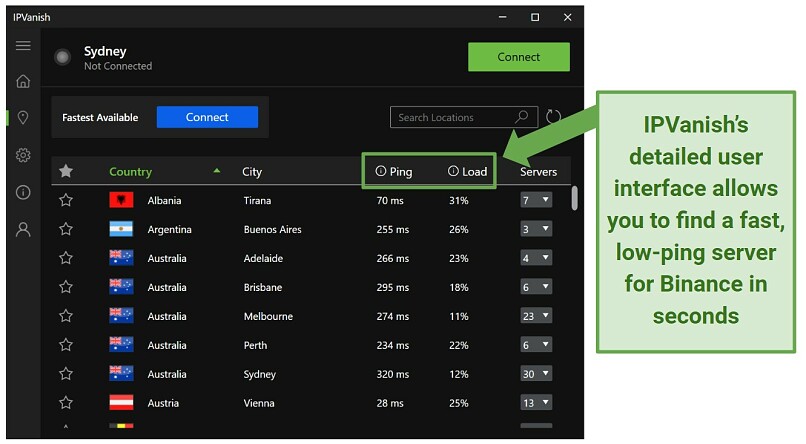Star the Australia Adelaide server
806x444 pixels.
(x=66, y=257)
